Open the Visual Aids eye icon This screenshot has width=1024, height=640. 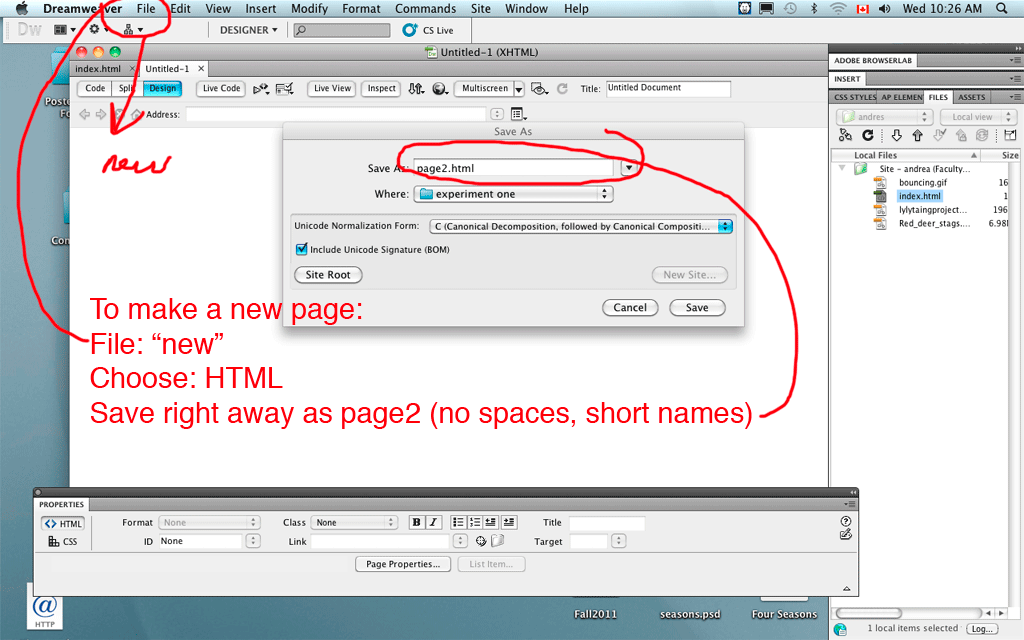click(x=539, y=88)
